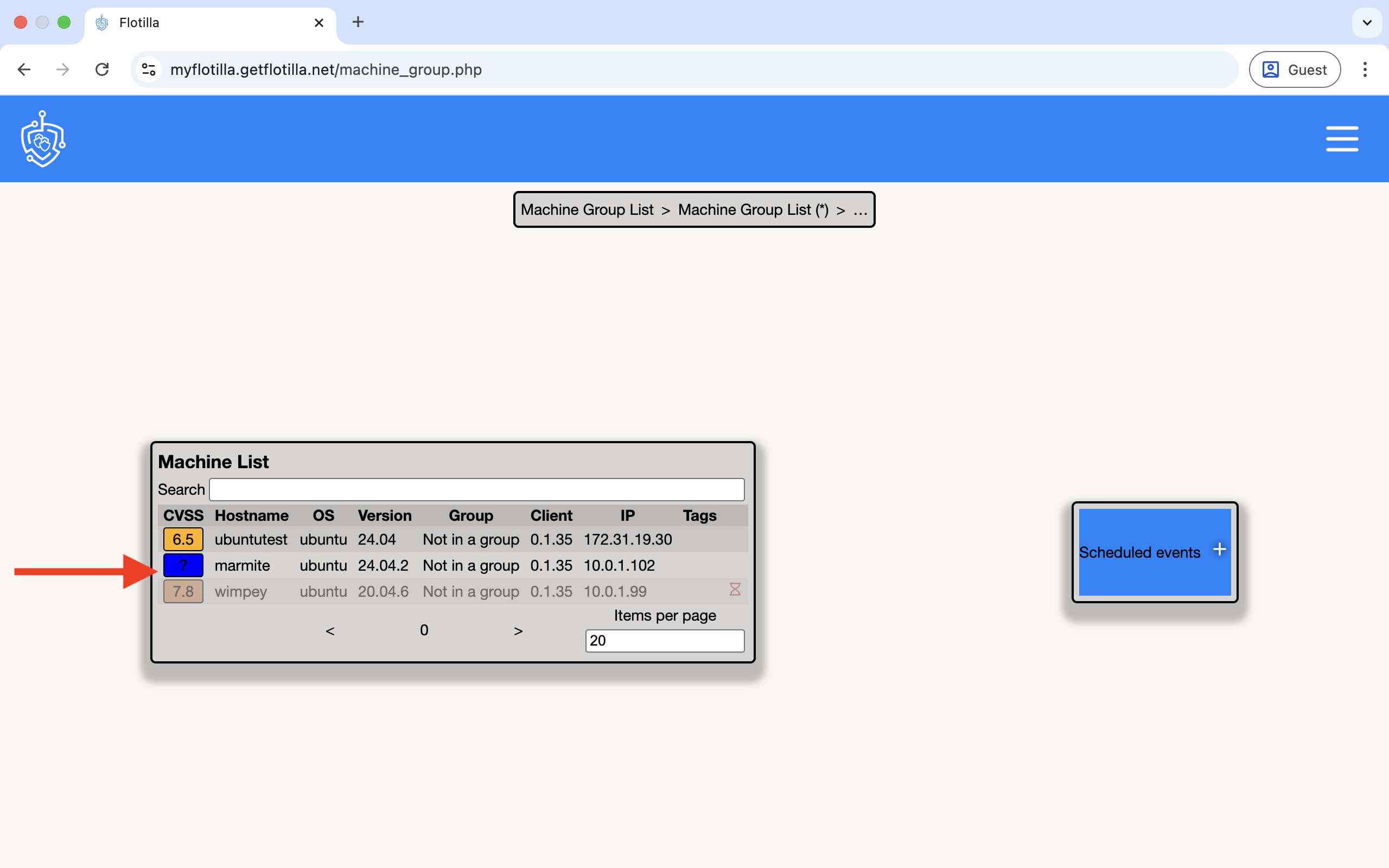Click the Flotilla shield logo

tap(43, 139)
